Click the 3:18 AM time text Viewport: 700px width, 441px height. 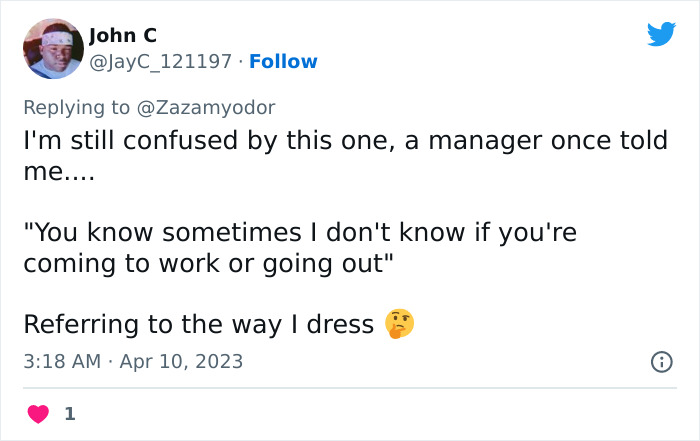tap(61, 362)
